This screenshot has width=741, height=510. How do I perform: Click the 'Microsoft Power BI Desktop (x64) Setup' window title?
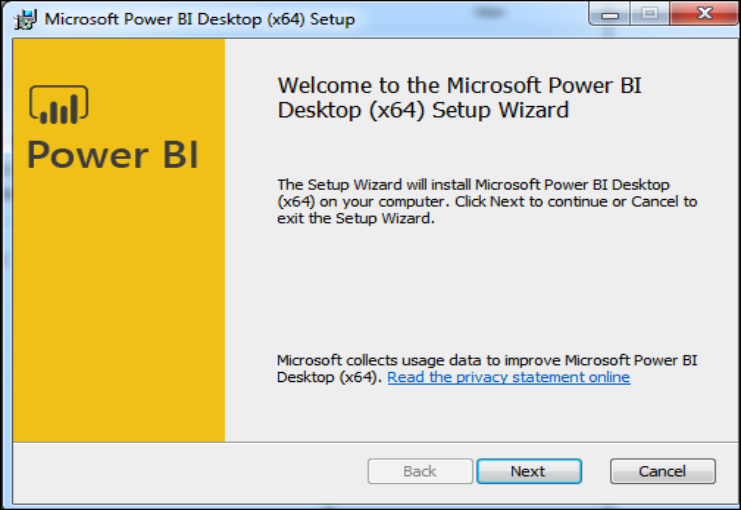(199, 19)
